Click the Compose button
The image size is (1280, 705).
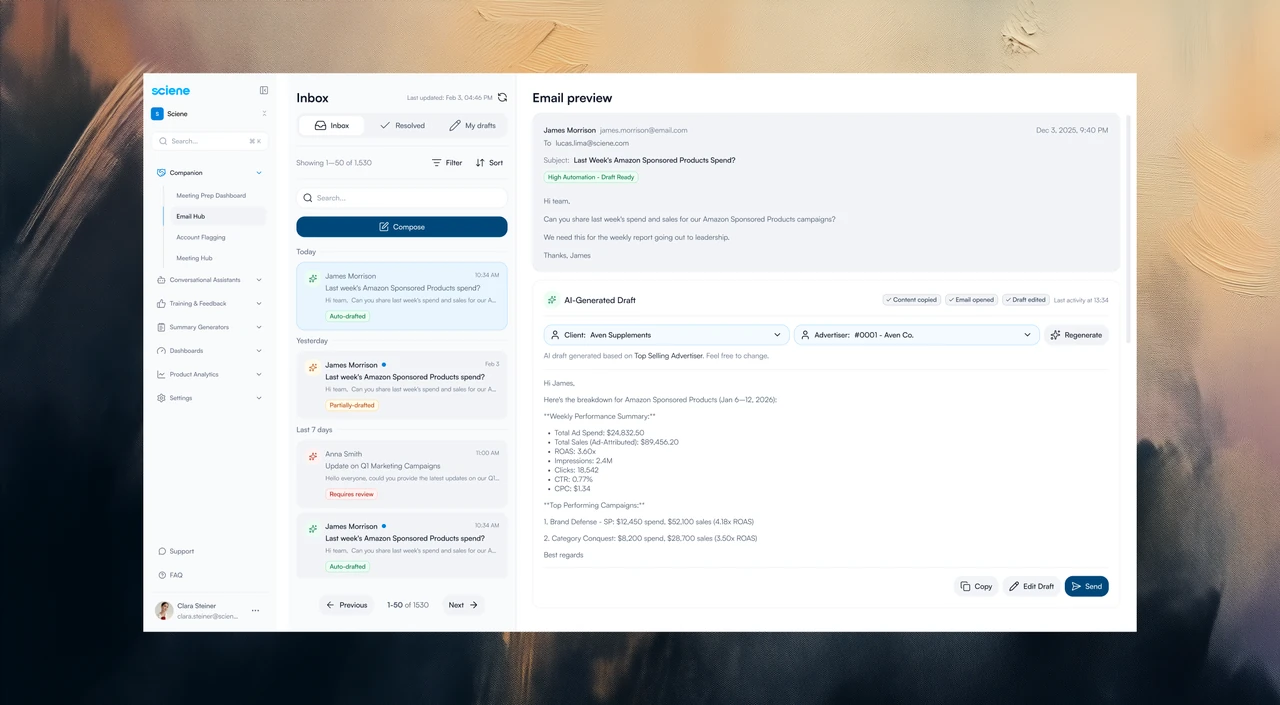(x=402, y=227)
